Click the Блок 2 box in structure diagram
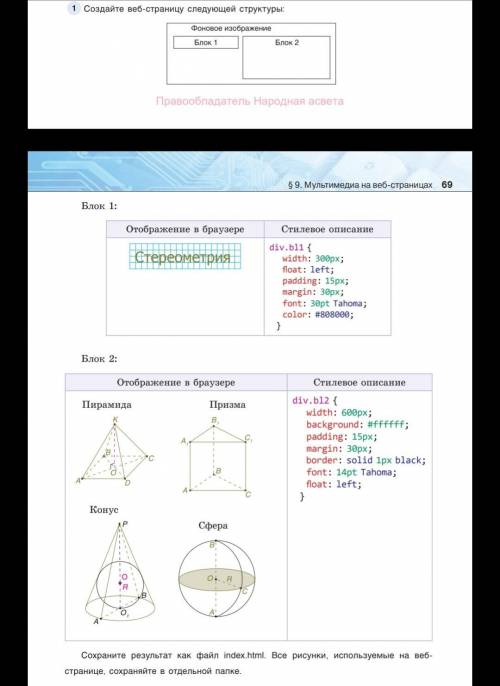The height and width of the screenshot is (686, 500). (x=287, y=57)
